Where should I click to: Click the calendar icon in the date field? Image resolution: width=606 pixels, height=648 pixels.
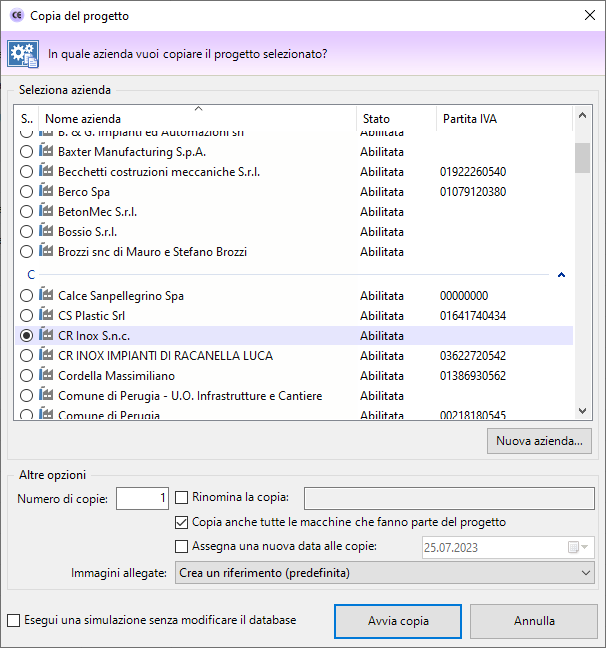coord(573,547)
